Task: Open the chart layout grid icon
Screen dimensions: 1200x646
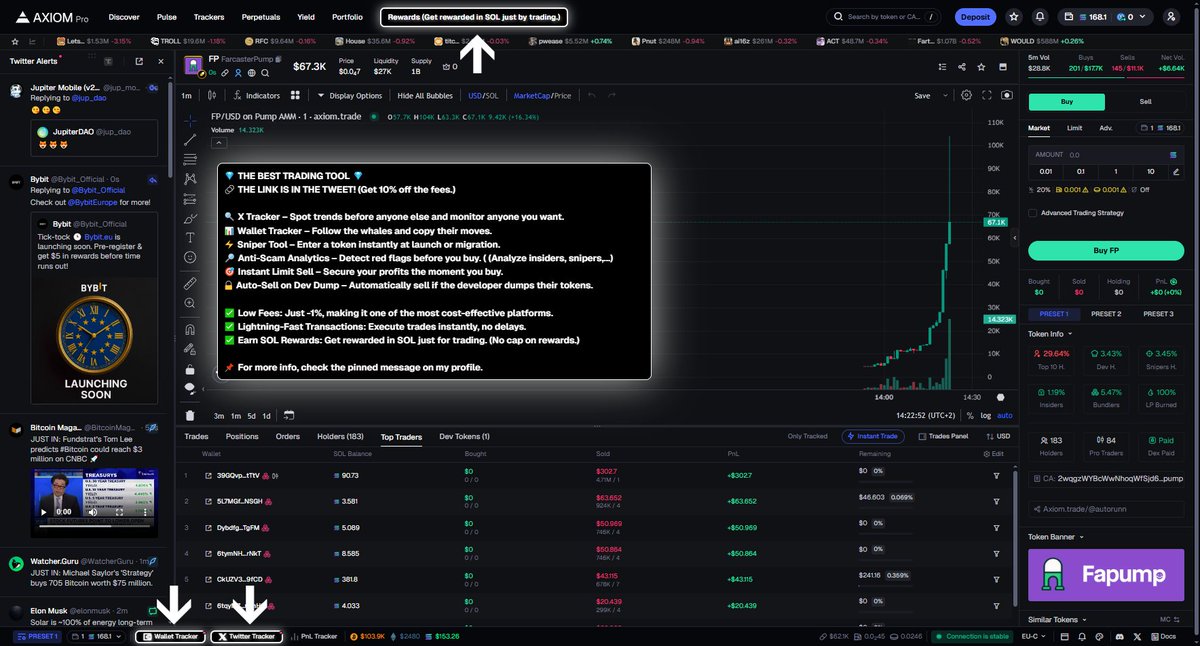Action: tap(295, 95)
